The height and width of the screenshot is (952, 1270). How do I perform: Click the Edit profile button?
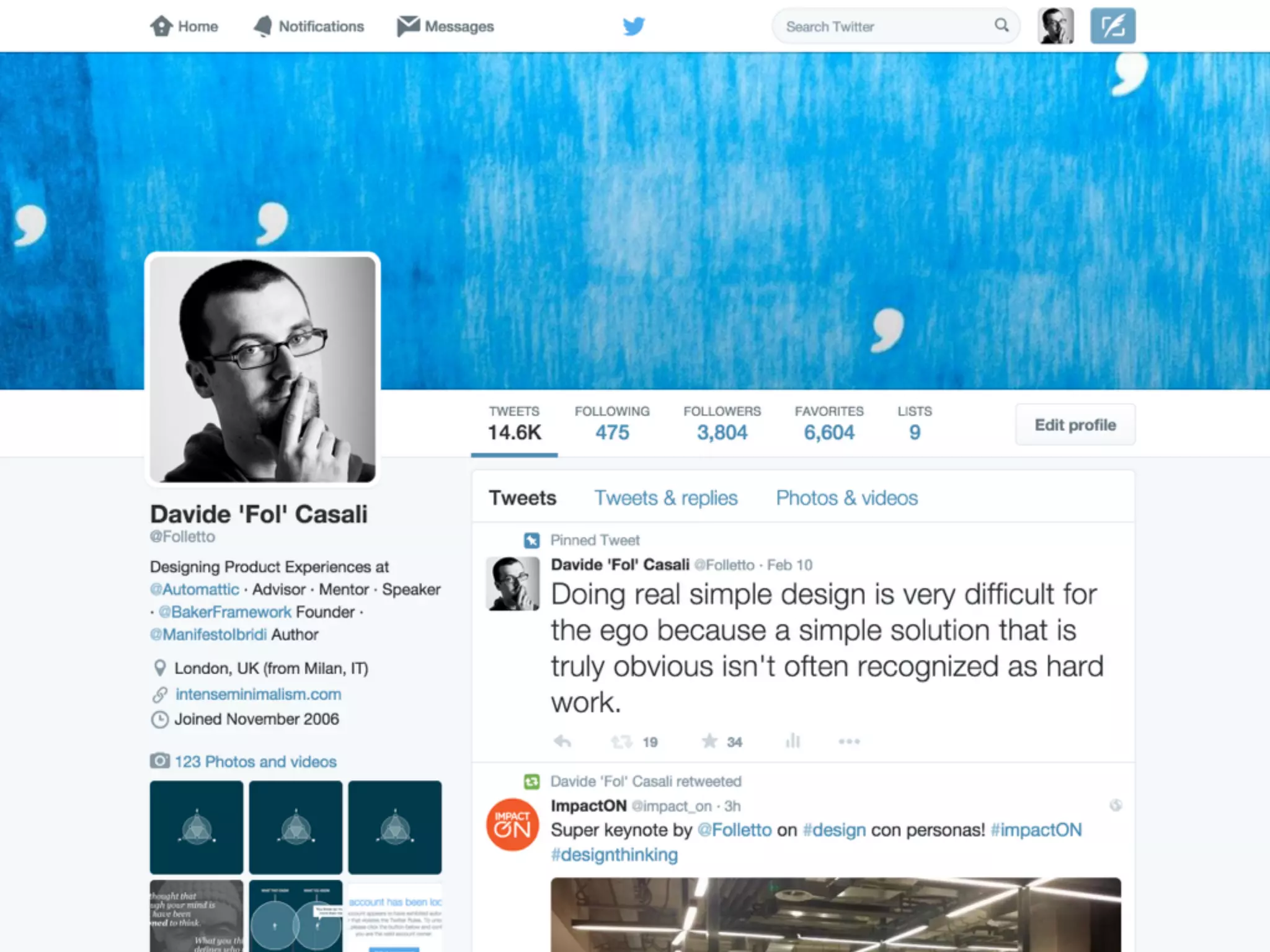click(1075, 425)
